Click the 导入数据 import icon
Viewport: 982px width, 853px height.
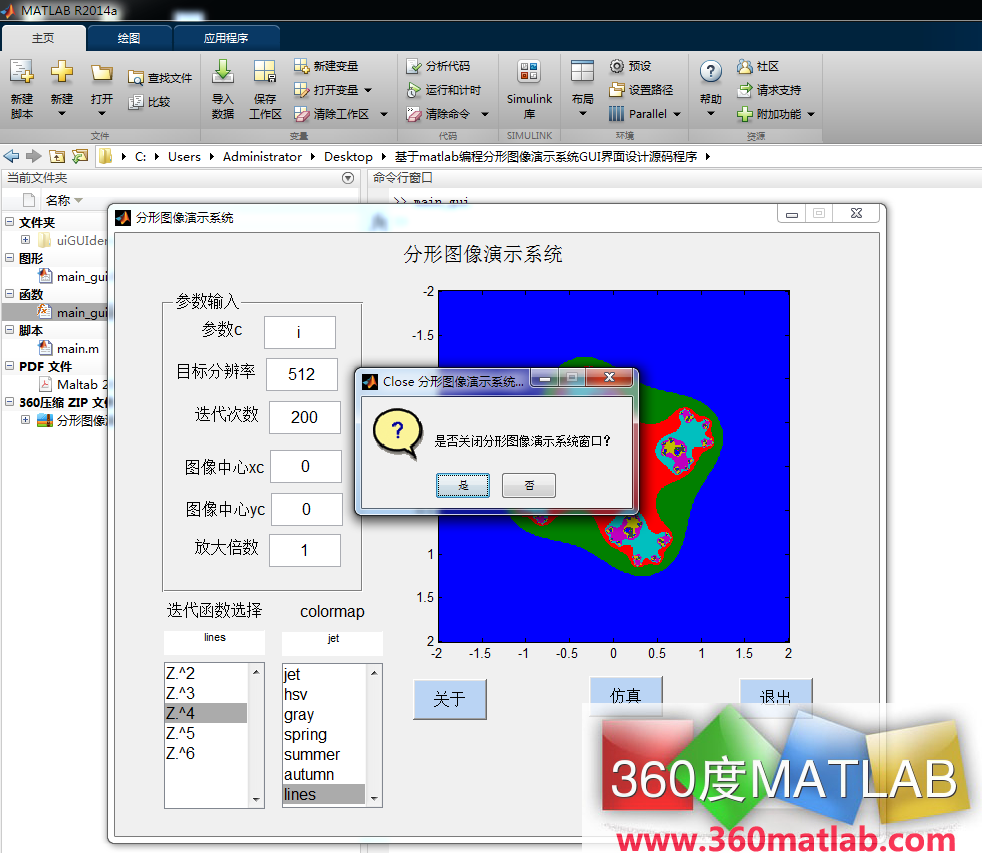(x=225, y=88)
